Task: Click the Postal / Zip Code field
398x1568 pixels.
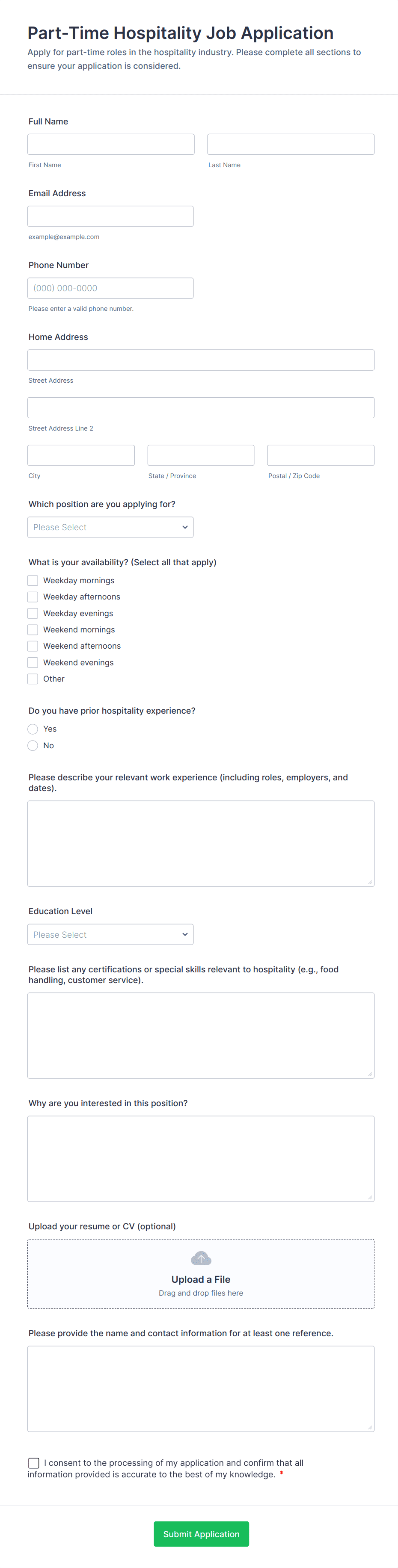Action: coord(320,455)
